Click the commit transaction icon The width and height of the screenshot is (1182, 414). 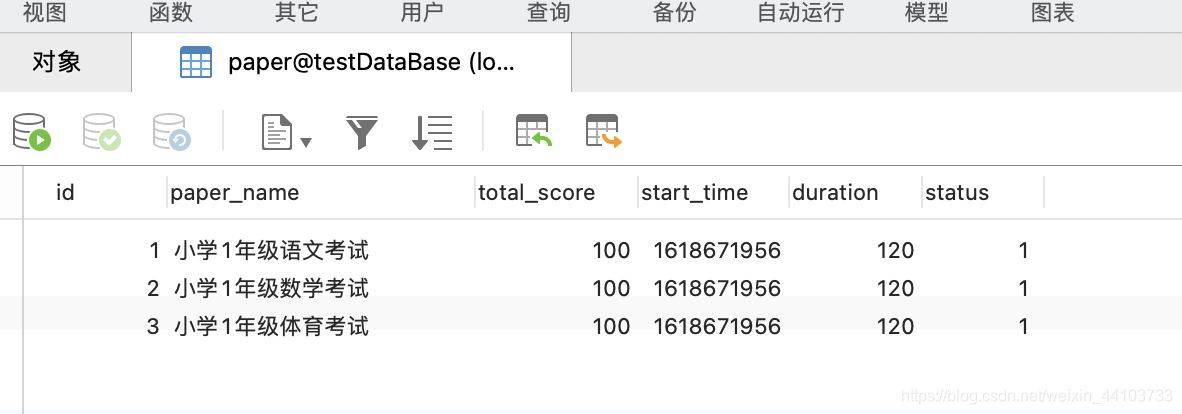[x=101, y=132]
